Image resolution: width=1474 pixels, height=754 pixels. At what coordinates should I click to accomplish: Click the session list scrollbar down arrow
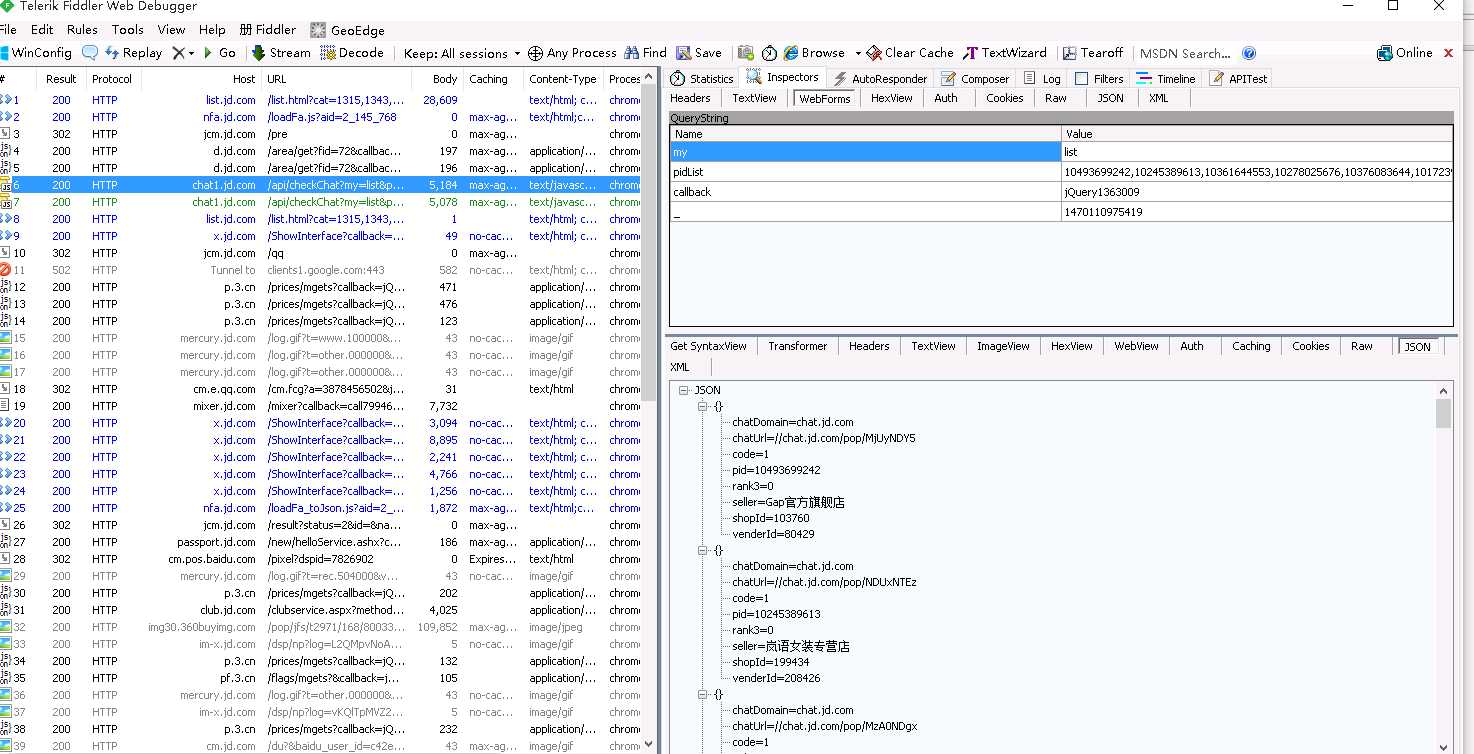[x=650, y=745]
